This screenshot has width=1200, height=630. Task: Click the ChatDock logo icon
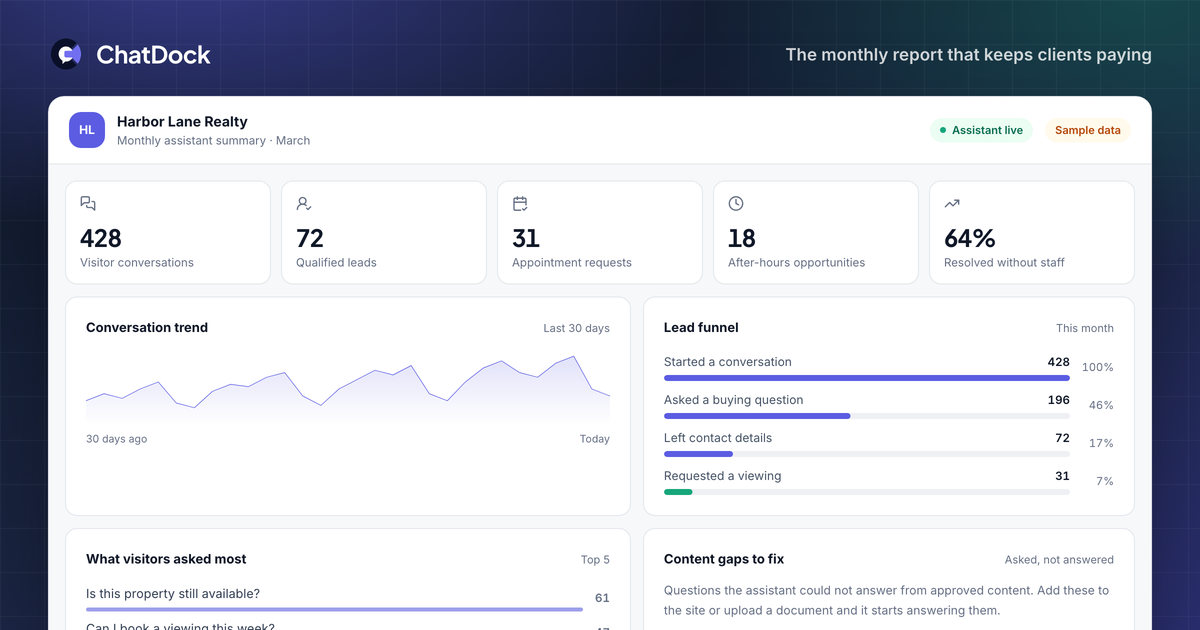[x=67, y=54]
